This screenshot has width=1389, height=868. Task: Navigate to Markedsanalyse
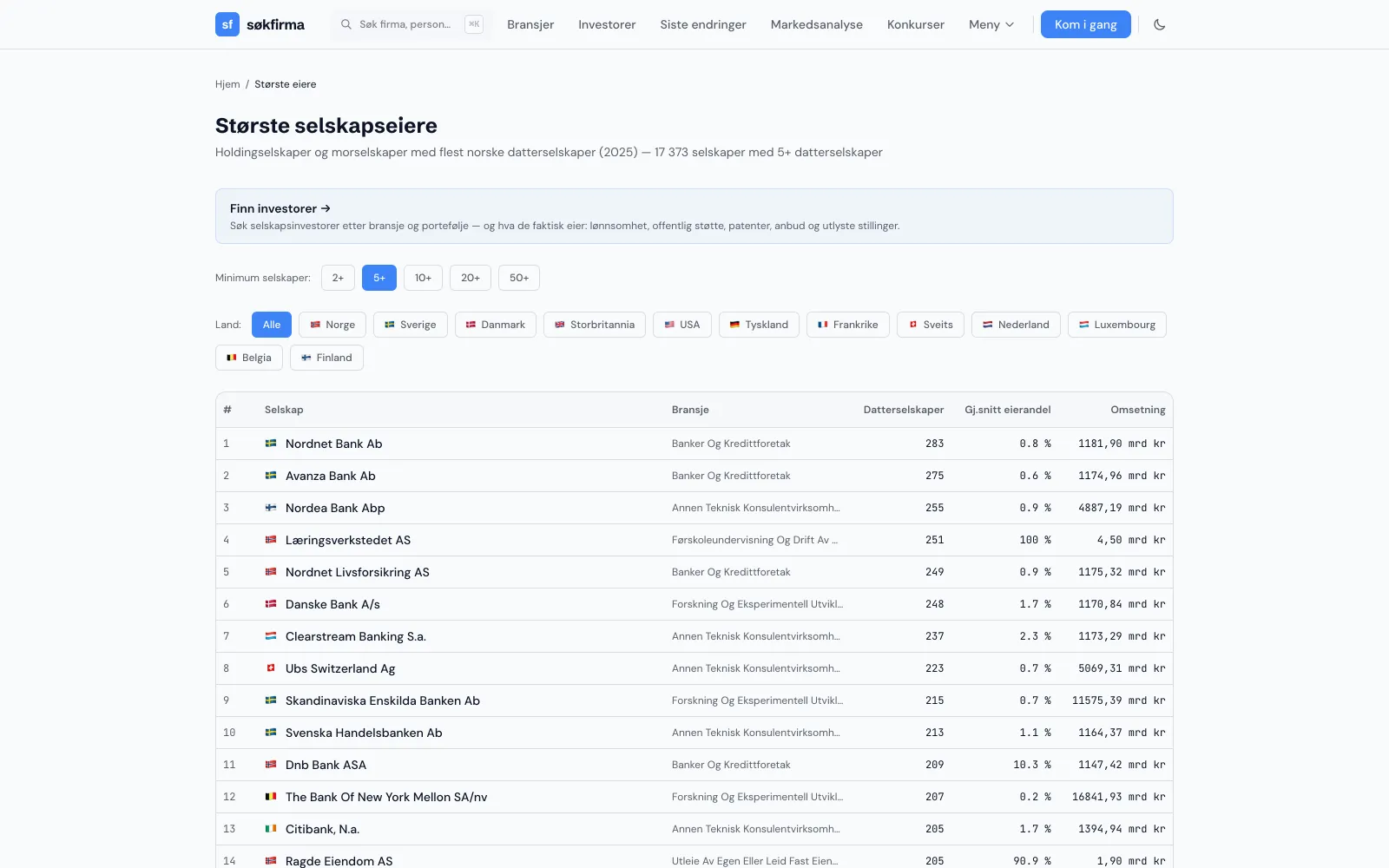(817, 24)
